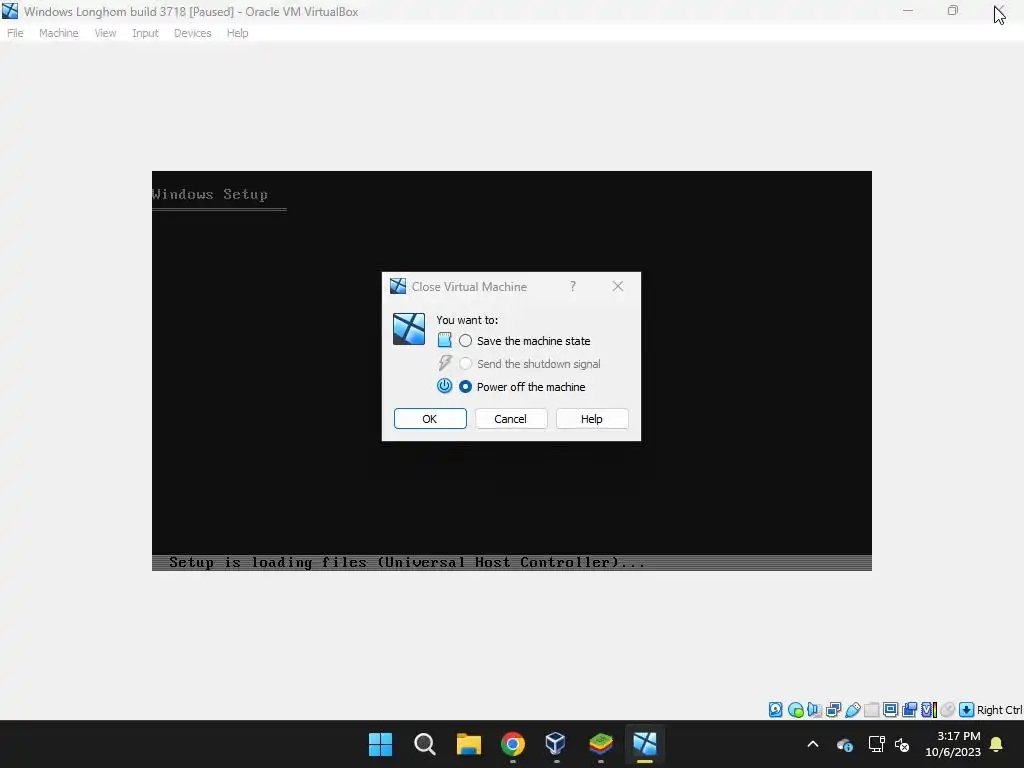Click the large VirtualBox logo in dialog

[x=409, y=328]
